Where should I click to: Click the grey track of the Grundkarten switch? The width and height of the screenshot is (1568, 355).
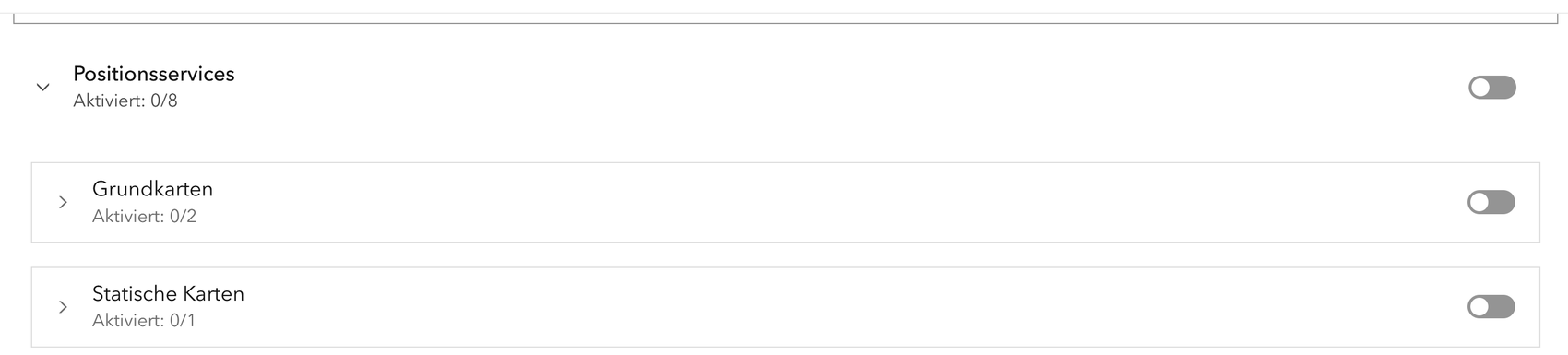tap(1503, 202)
